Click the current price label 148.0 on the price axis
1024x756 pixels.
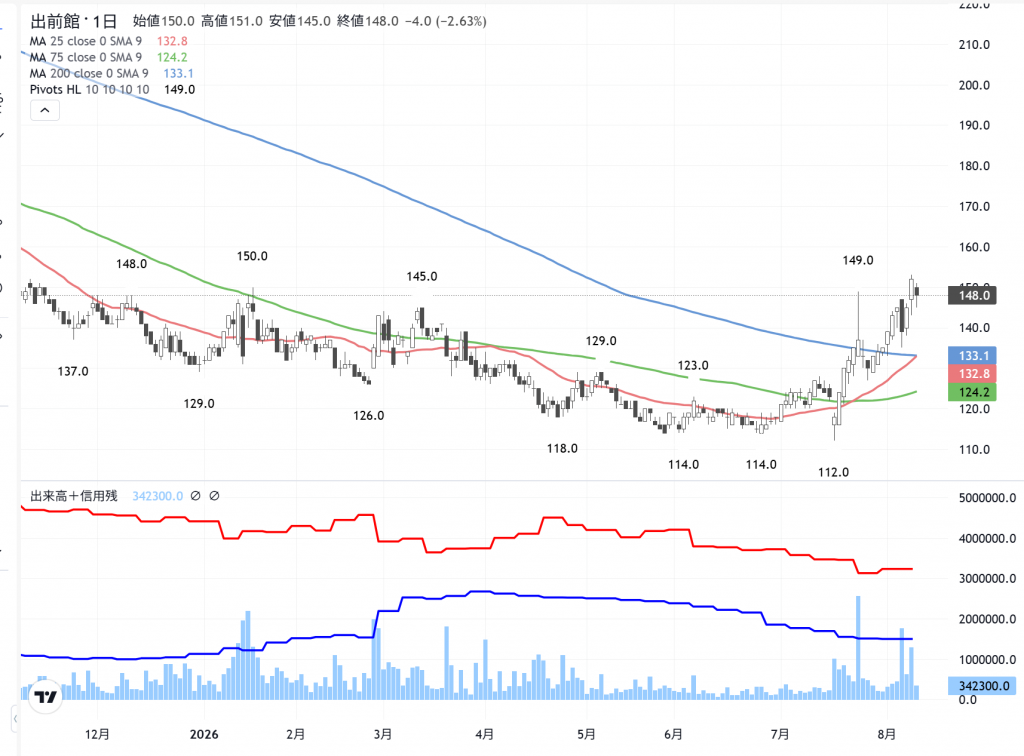[x=972, y=296]
